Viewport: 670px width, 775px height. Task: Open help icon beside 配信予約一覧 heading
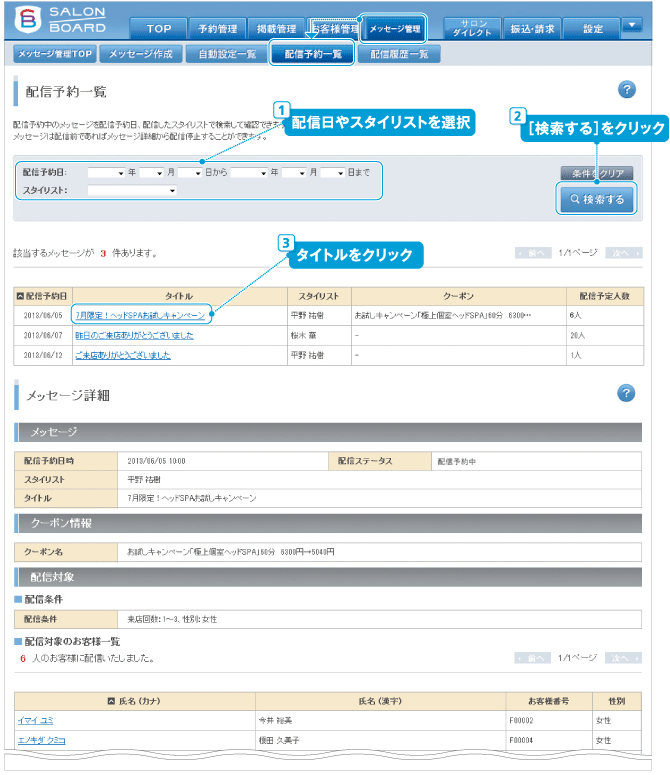pyautogui.click(x=627, y=90)
